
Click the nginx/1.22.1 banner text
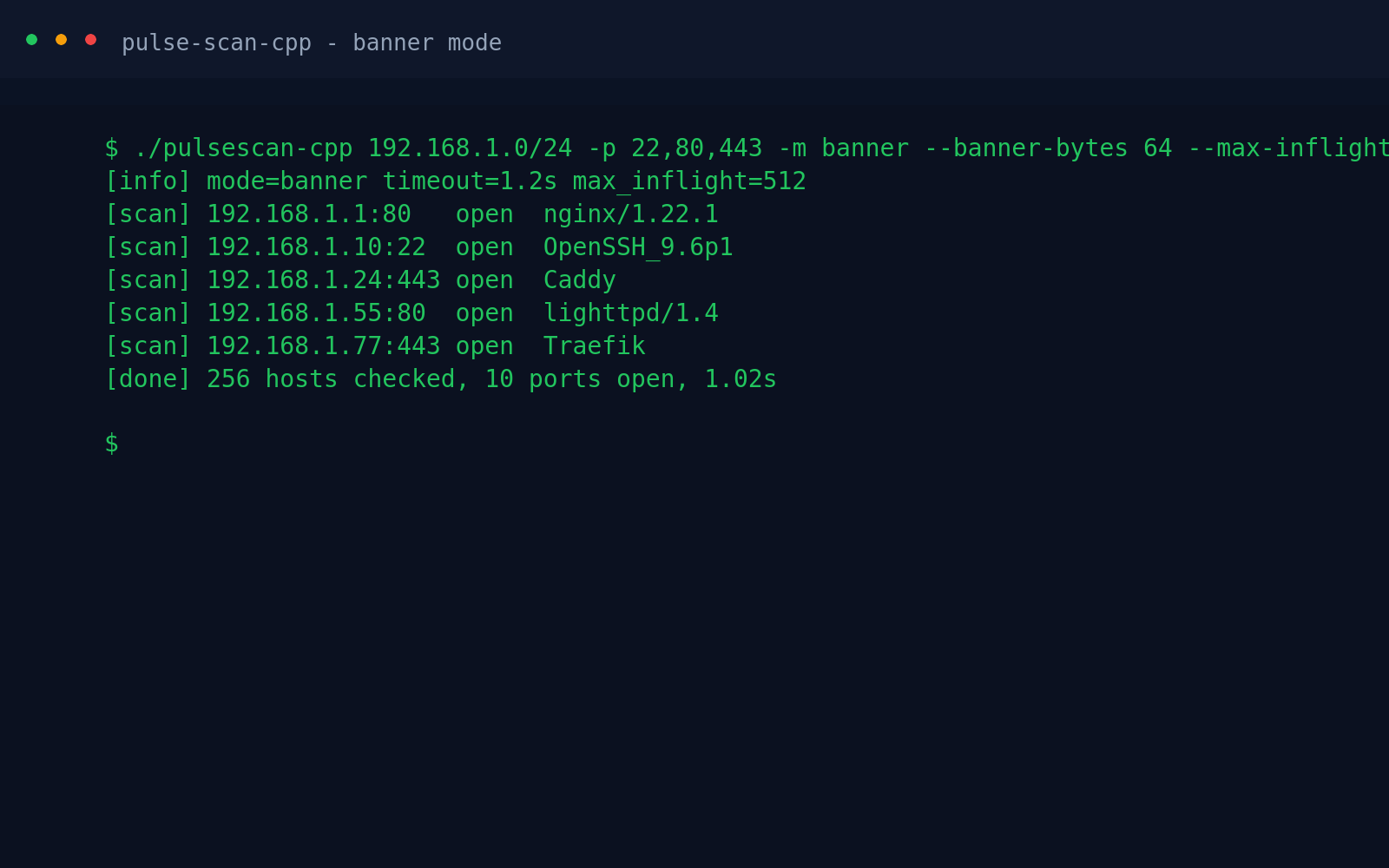point(630,214)
